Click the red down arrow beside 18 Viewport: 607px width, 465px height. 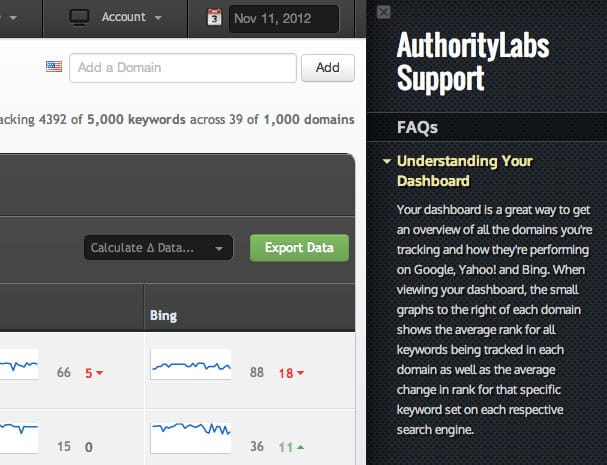[300, 373]
